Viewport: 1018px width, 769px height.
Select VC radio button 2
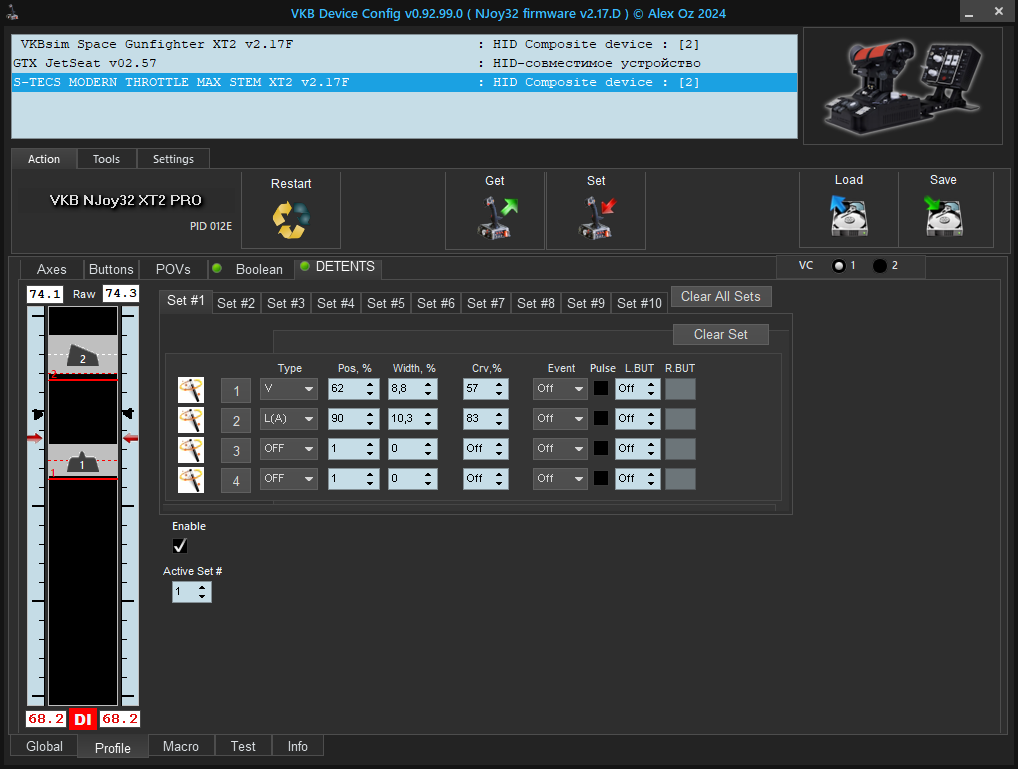[880, 266]
